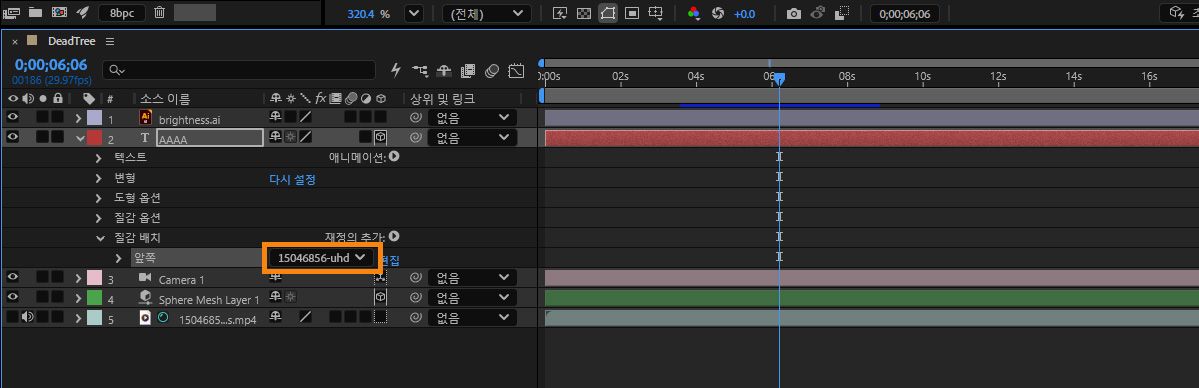
Task: Toggle 3D layer switch on AAAA layer
Action: 380,138
